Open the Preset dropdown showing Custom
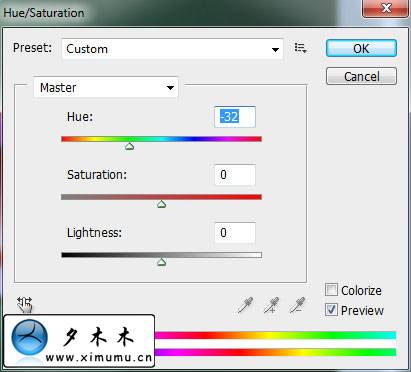411x372 pixels. 172,49
